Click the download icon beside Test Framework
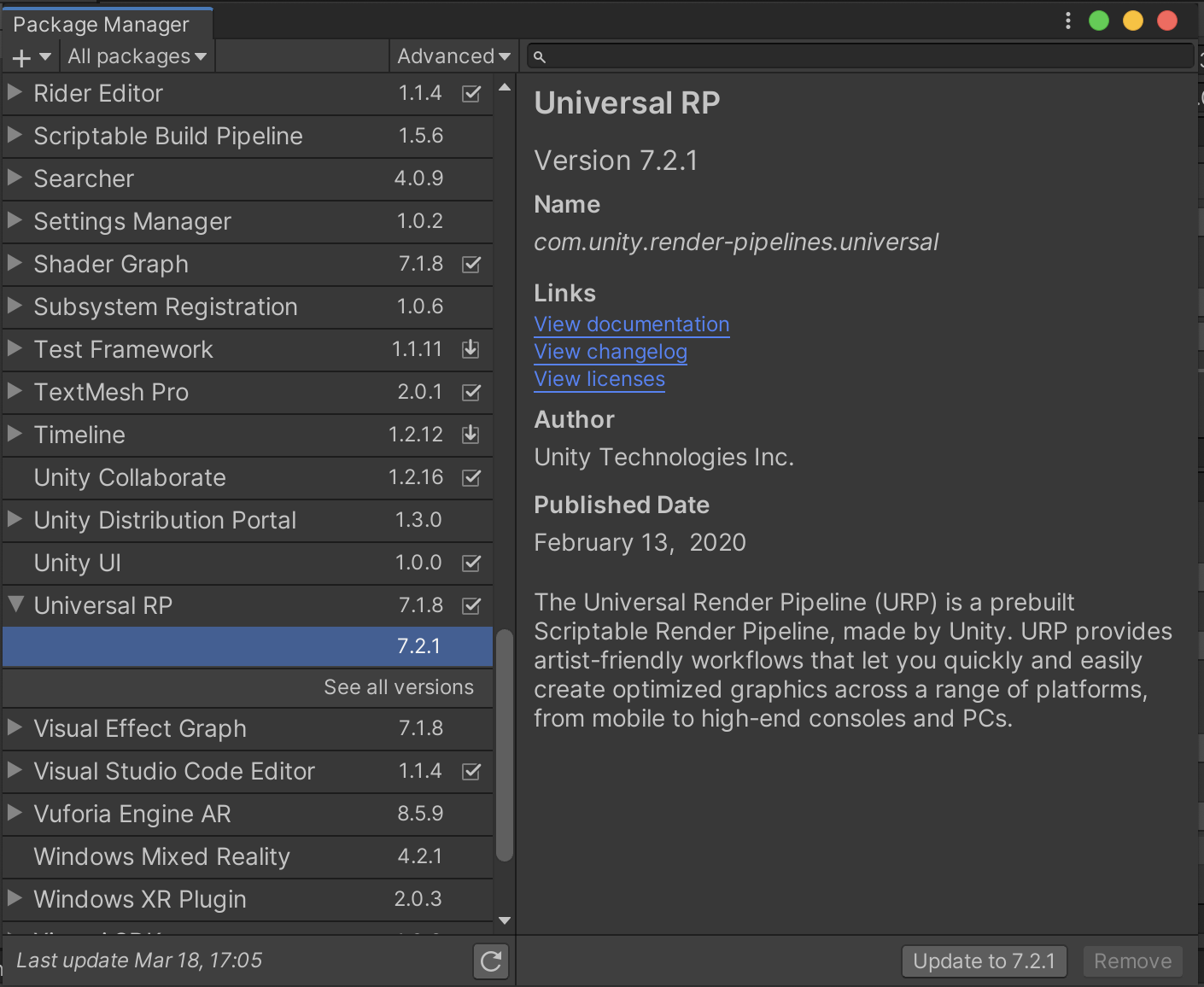This screenshot has width=1204, height=987. click(470, 349)
